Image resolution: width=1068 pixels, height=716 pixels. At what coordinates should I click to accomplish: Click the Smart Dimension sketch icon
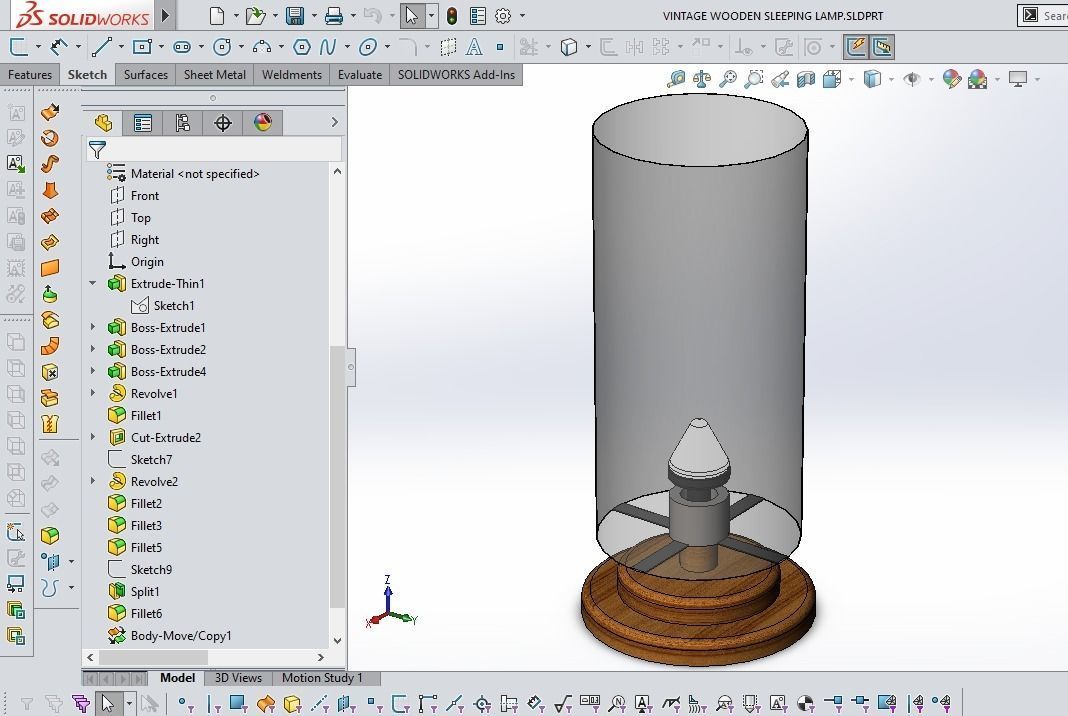click(59, 47)
